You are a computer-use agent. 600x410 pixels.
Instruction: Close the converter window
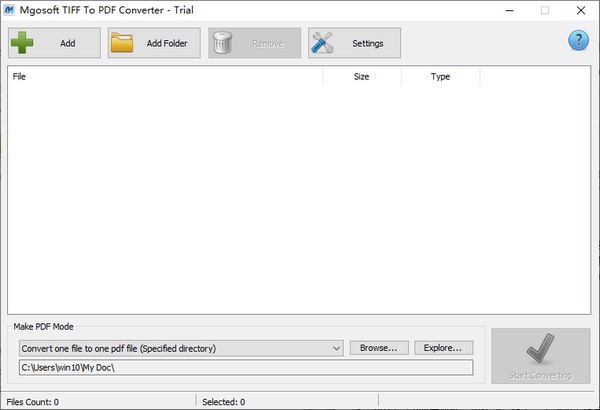click(581, 10)
